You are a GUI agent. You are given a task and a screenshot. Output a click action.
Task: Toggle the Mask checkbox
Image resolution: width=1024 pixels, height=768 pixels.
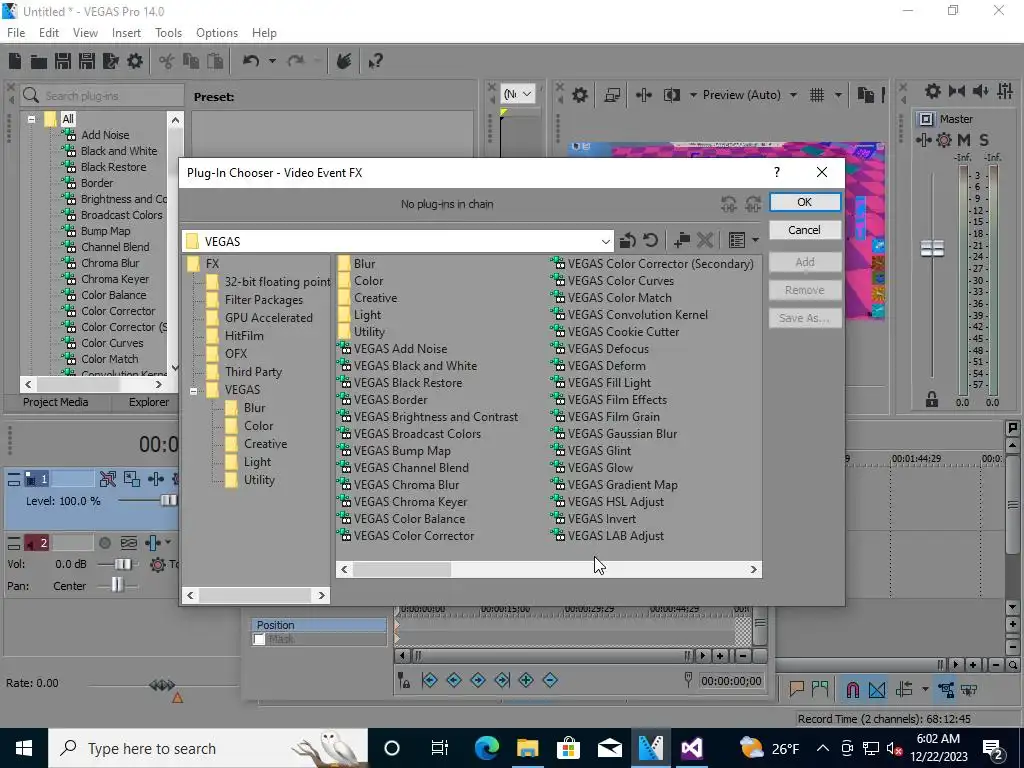[x=259, y=639]
